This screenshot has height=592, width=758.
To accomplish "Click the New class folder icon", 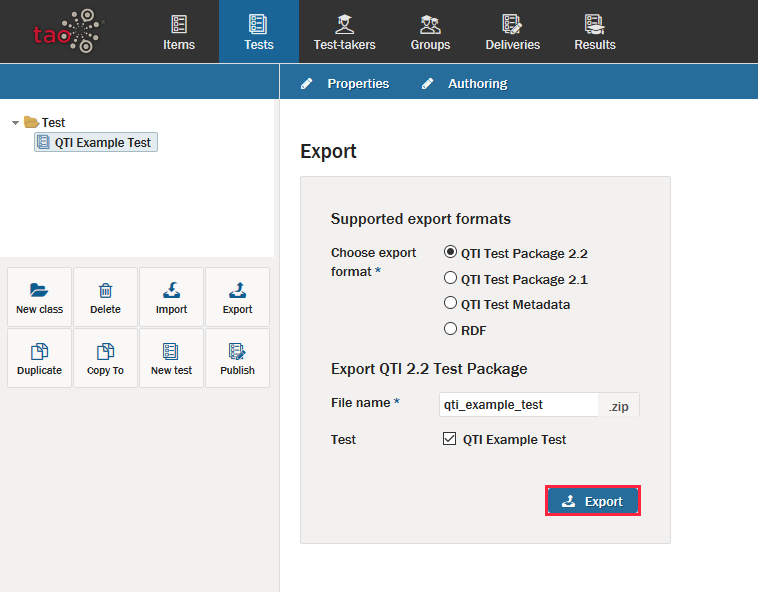I will (39, 291).
